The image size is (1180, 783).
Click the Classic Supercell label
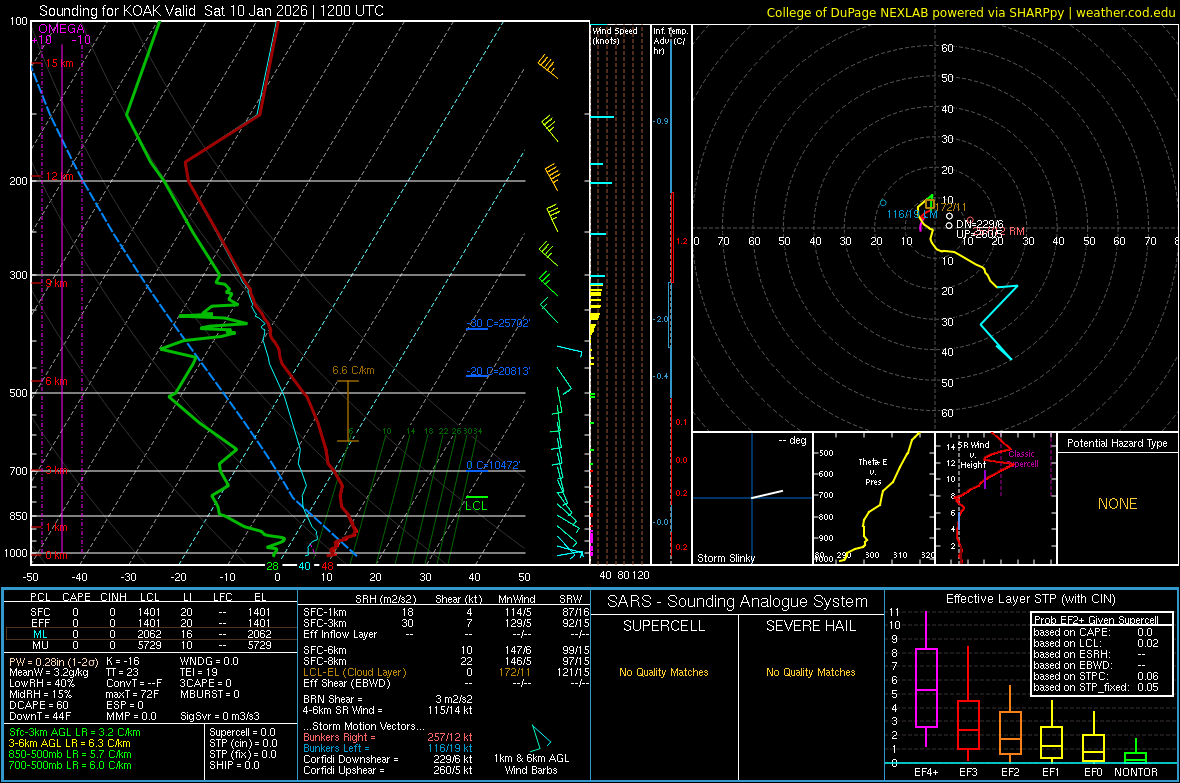click(1021, 459)
